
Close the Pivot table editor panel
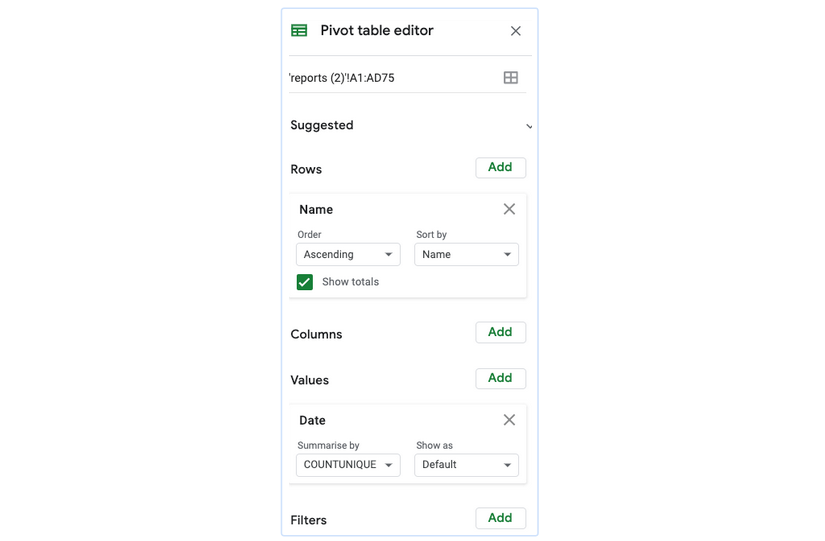click(515, 31)
